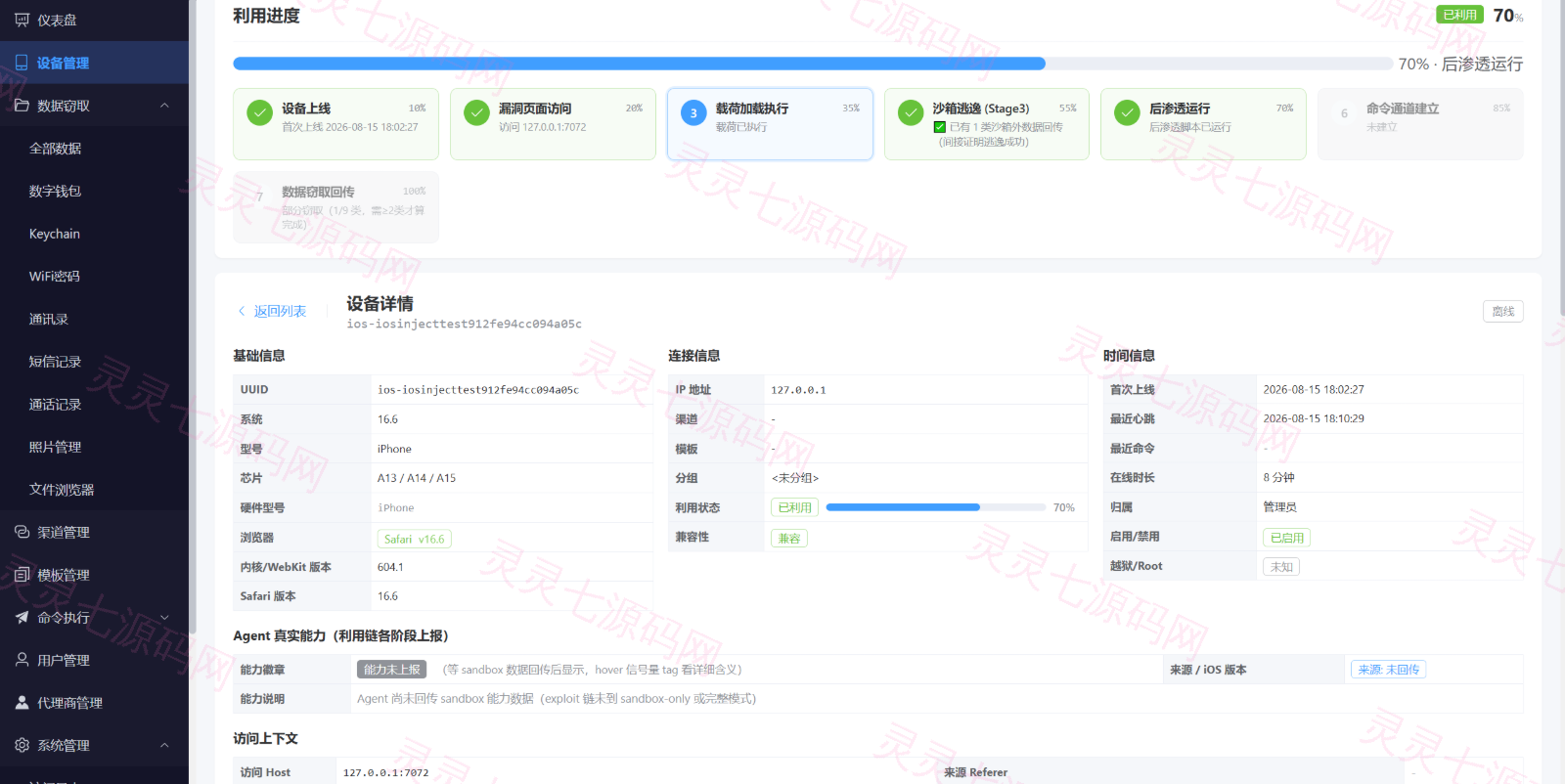Image resolution: width=1565 pixels, height=784 pixels.
Task: Click the 已启用 status tag
Action: (x=1287, y=538)
